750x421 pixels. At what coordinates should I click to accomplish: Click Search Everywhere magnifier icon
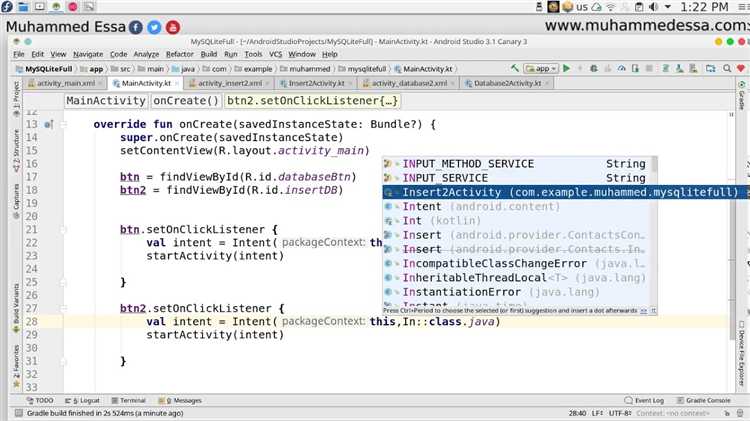point(727,68)
